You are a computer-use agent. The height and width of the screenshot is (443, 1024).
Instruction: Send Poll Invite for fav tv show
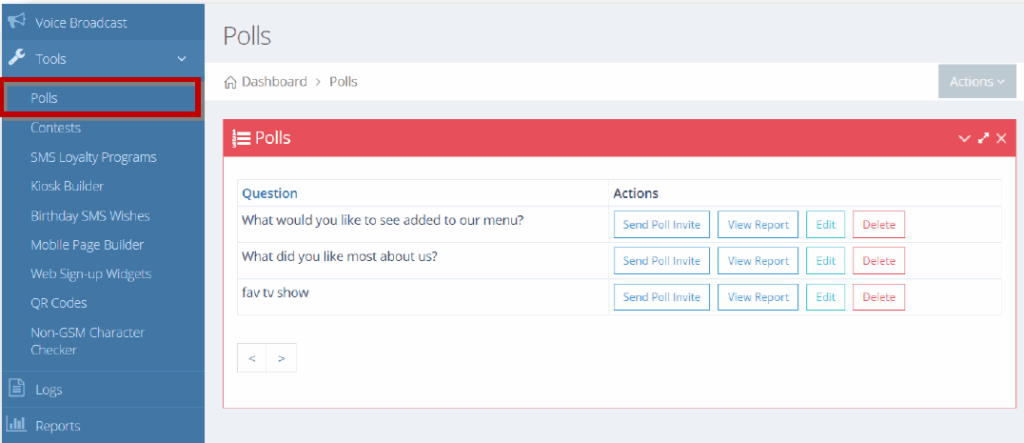[x=662, y=297]
